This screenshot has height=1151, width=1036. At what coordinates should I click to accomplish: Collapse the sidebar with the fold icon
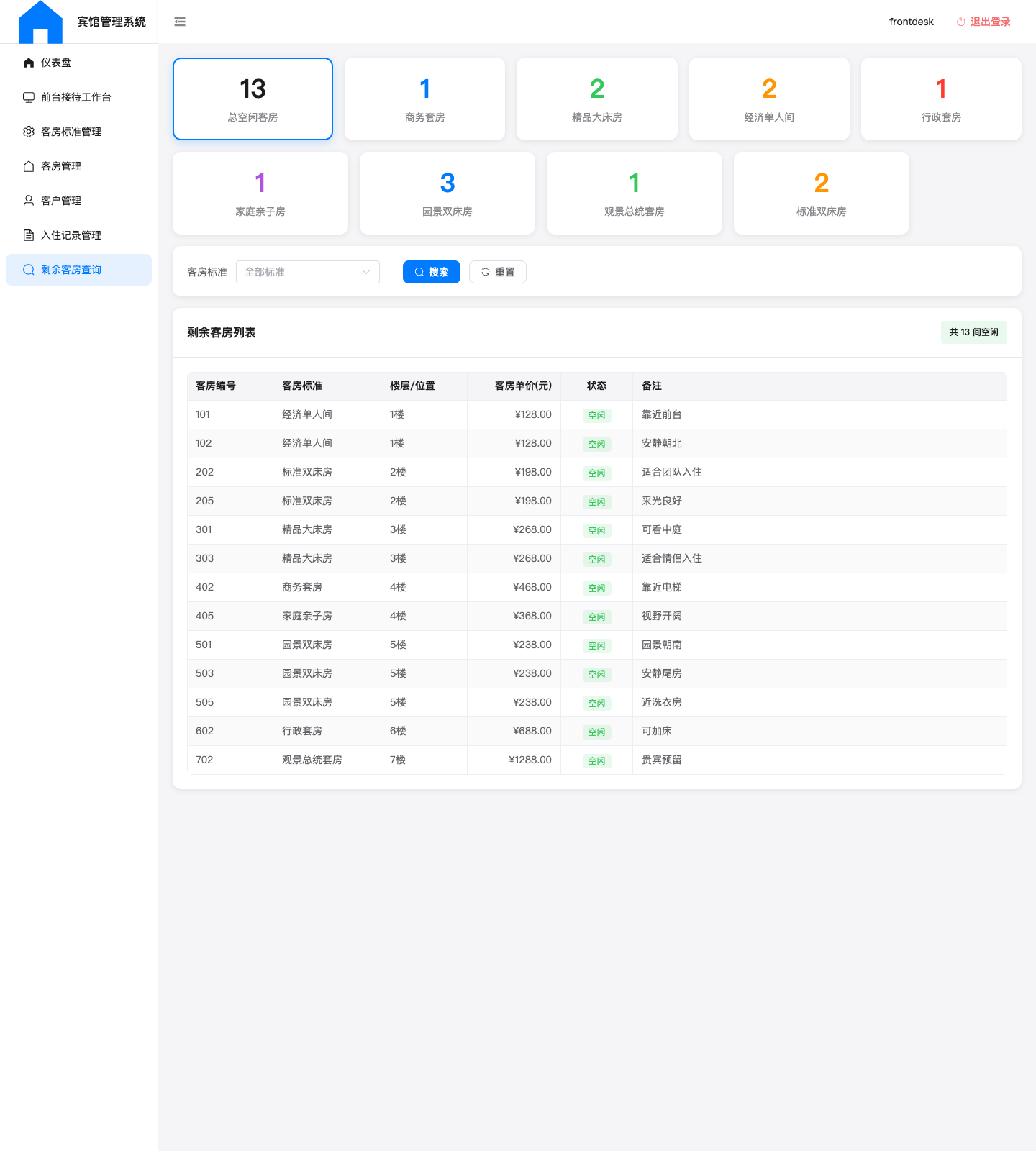[x=180, y=22]
